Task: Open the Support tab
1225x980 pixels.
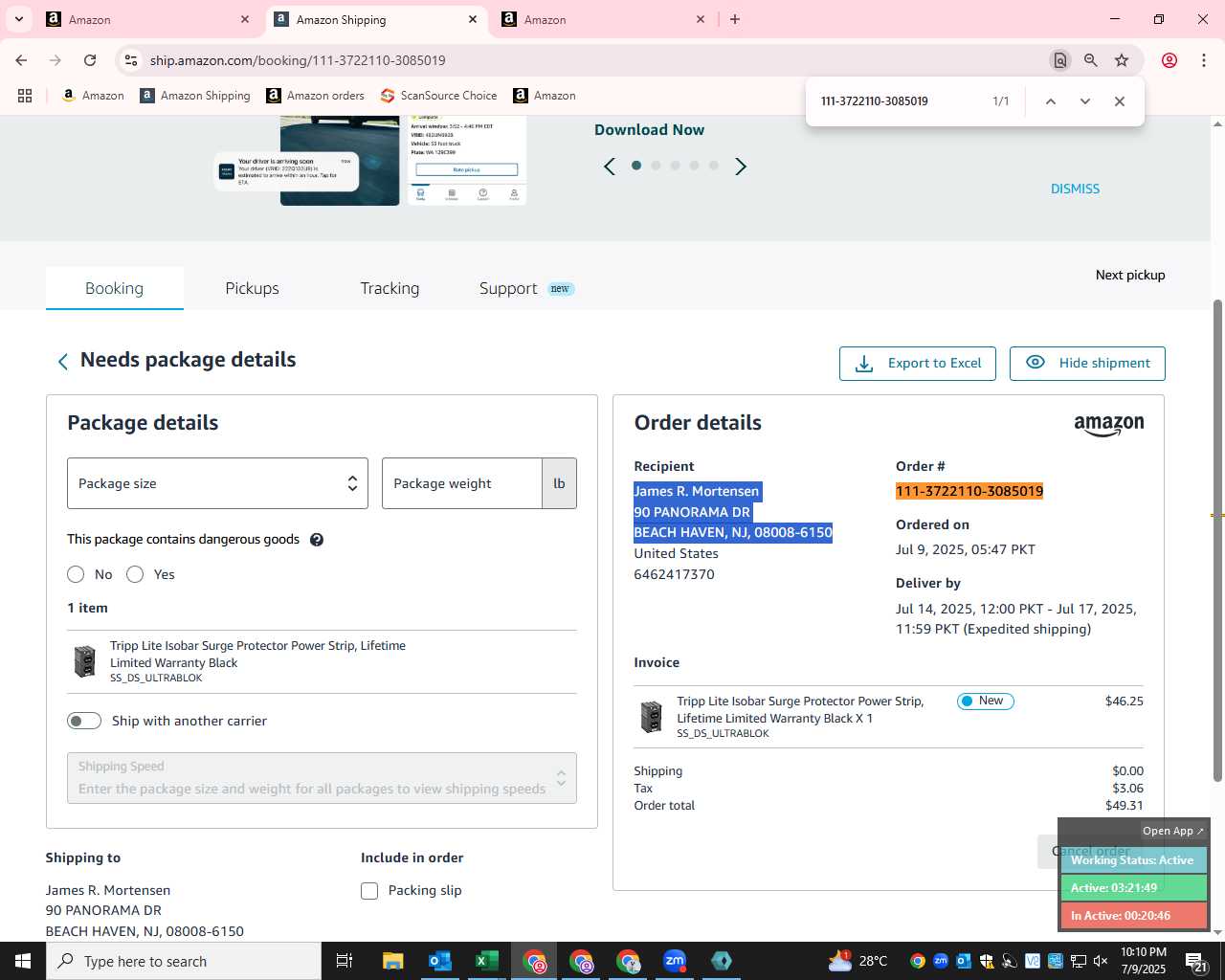Action: click(x=525, y=288)
